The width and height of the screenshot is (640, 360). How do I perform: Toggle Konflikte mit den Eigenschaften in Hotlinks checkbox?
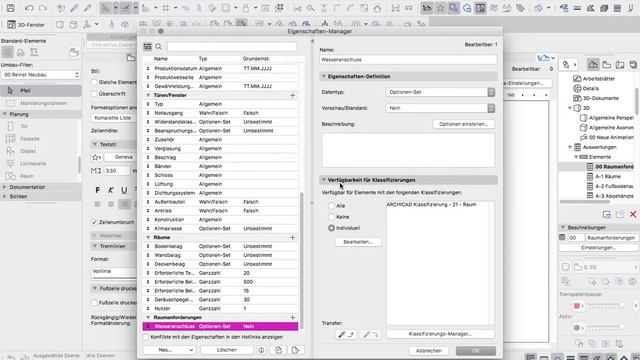146,337
